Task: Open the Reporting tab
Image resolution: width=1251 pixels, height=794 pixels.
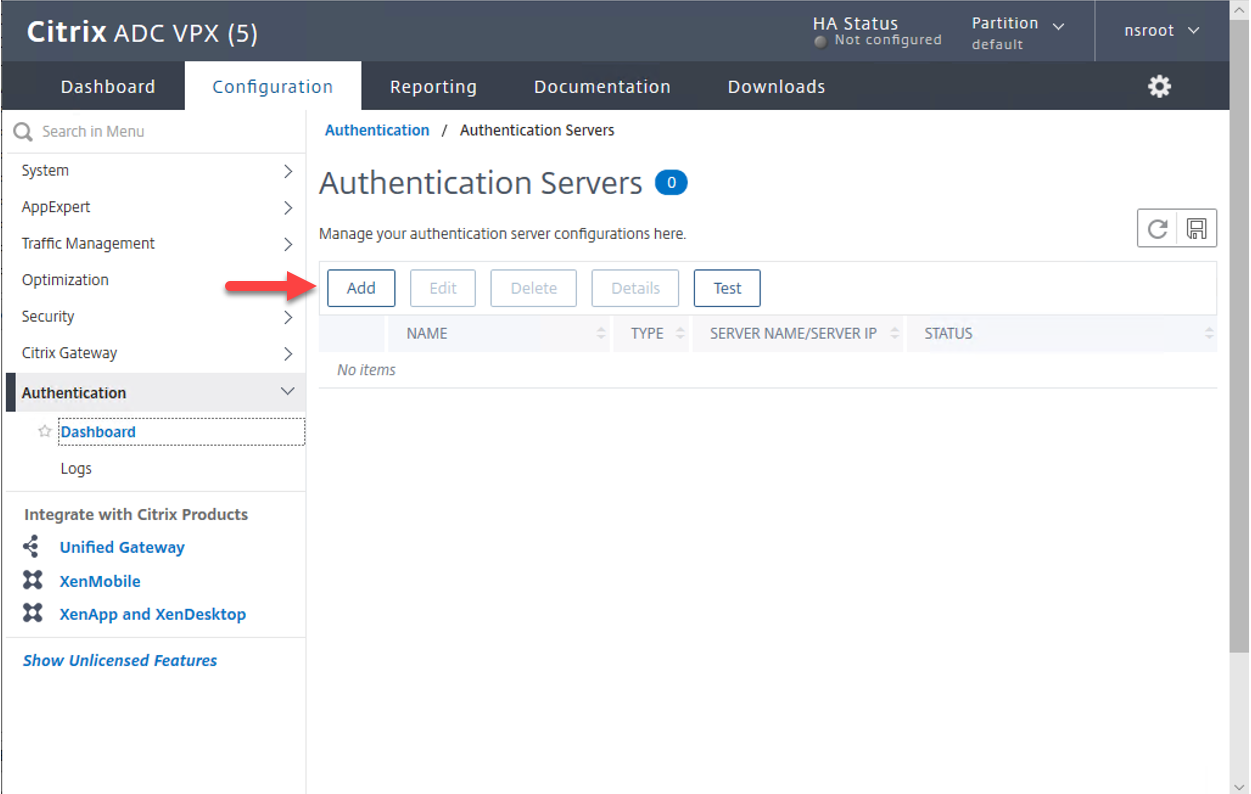Action: 433,87
